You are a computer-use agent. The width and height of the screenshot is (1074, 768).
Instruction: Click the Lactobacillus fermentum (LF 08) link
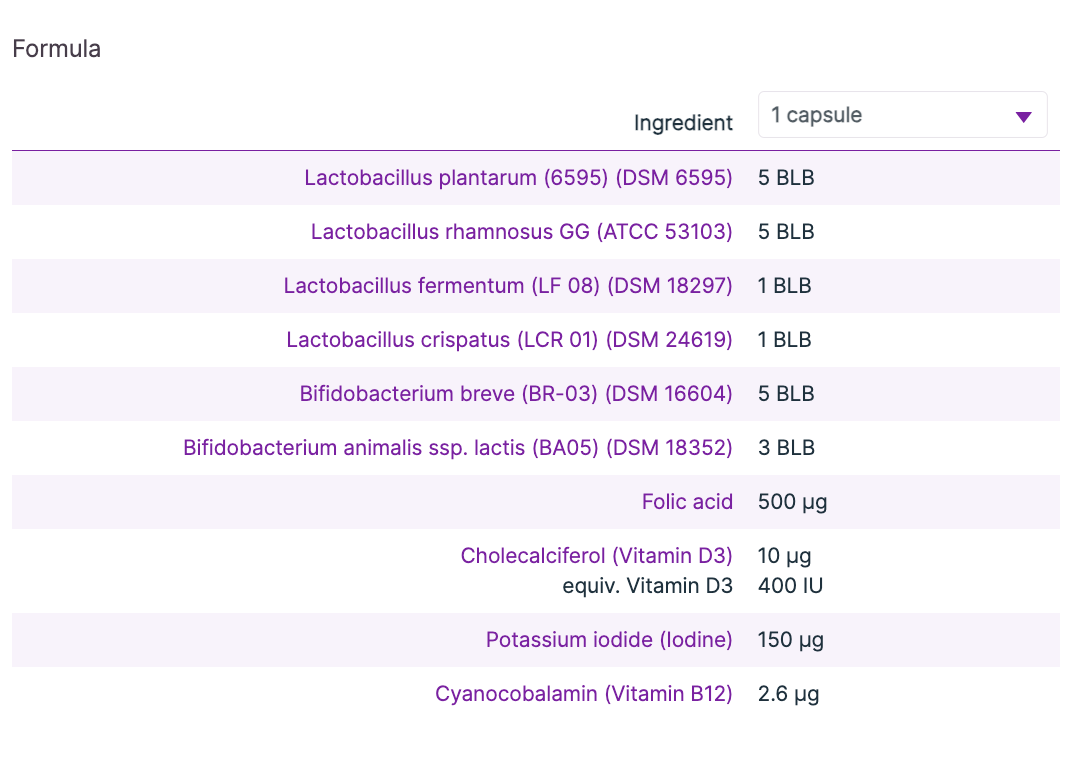click(x=508, y=286)
